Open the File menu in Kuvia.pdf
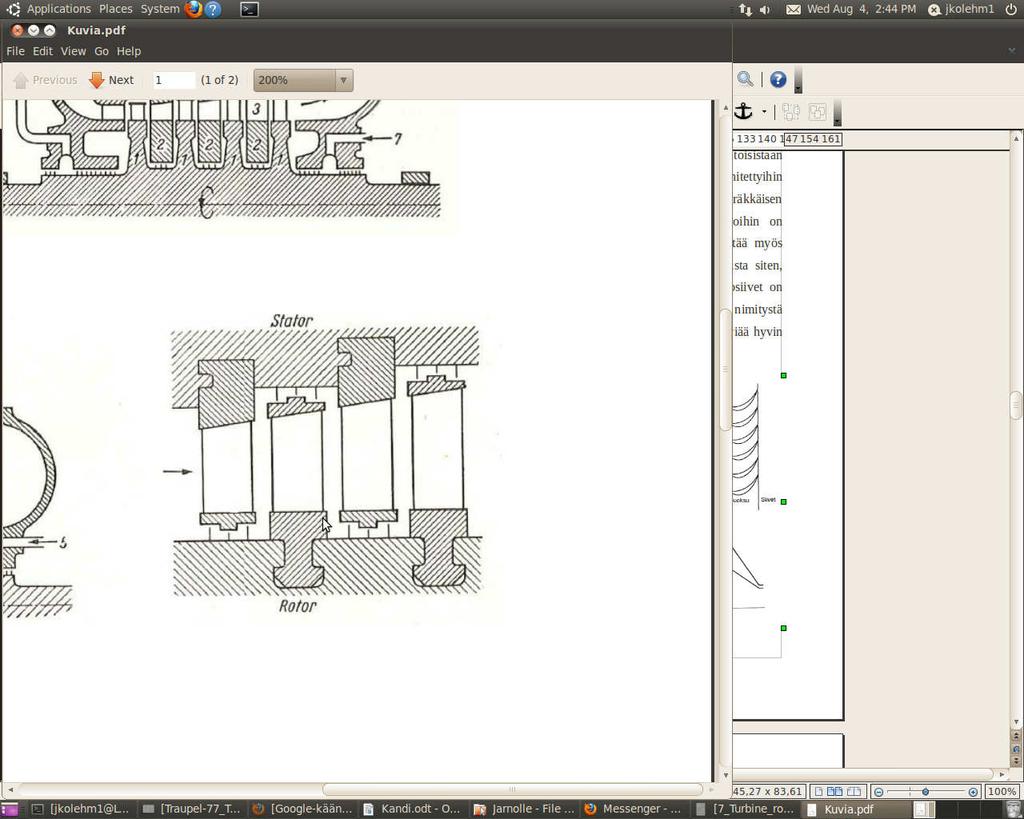Screen dimensions: 1024x819 click(x=15, y=51)
